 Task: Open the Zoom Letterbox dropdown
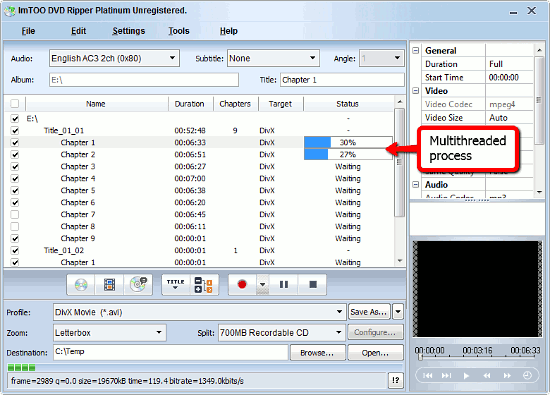109,333
